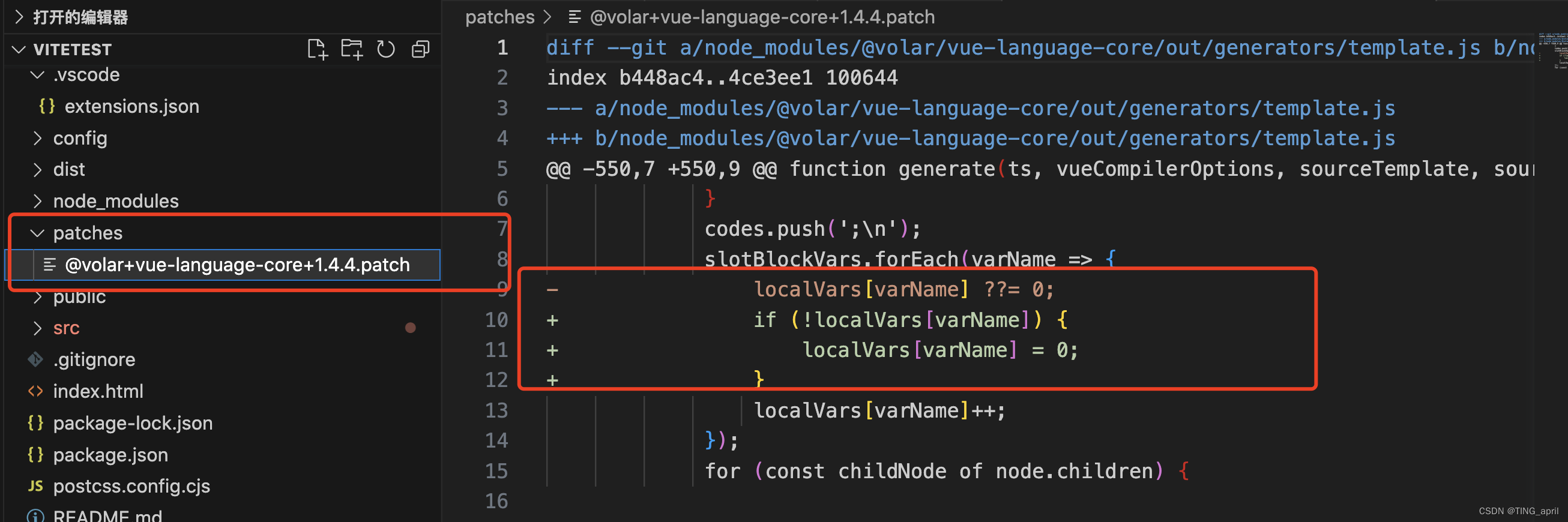Image resolution: width=1568 pixels, height=522 pixels.
Task: Click the JSON icon beside package-lock.json
Action: [35, 423]
